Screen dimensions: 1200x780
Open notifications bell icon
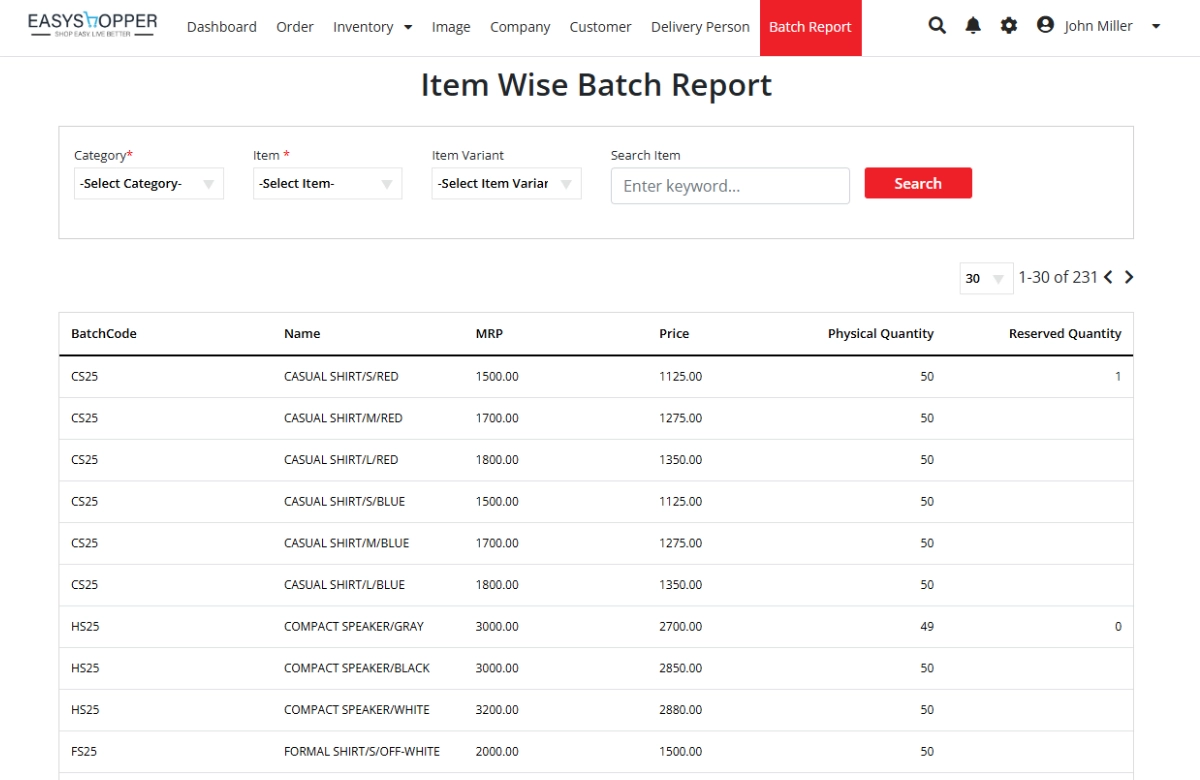pos(973,26)
